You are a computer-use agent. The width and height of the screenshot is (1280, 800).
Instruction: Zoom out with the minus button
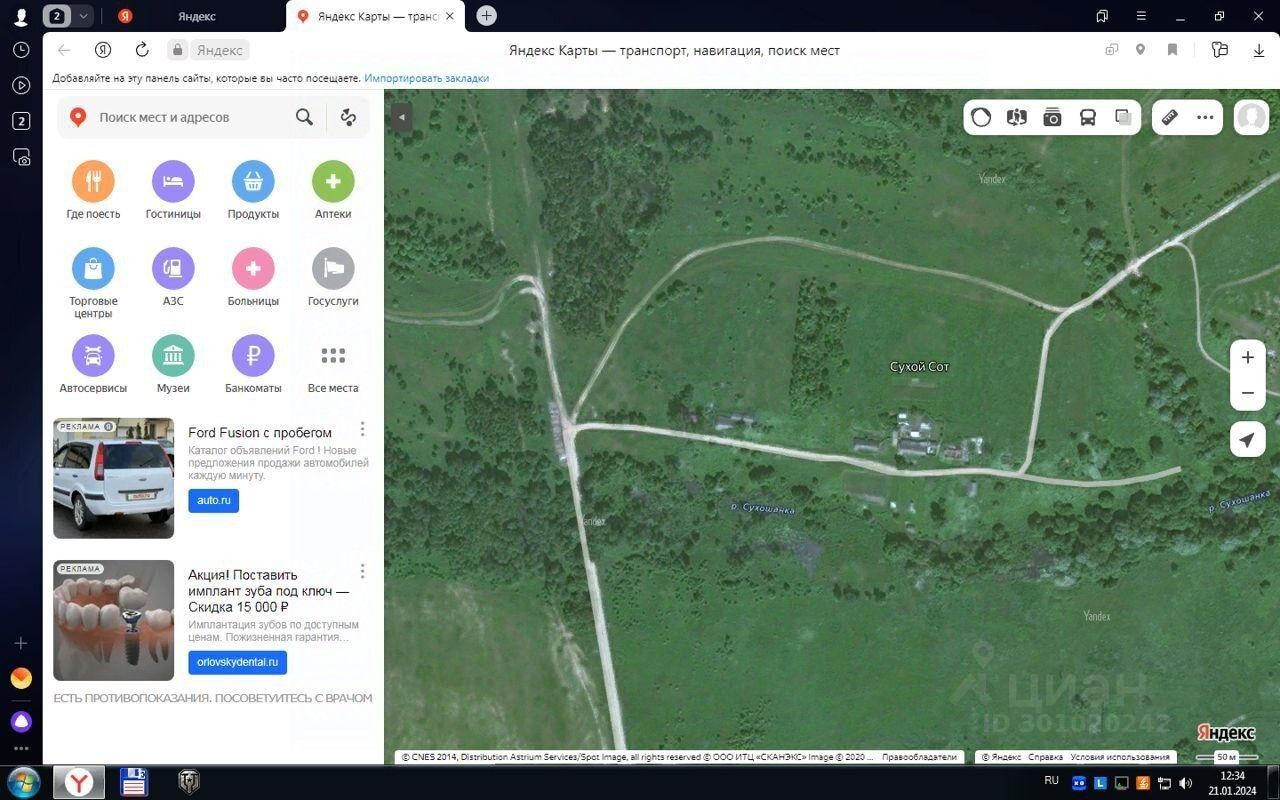point(1248,393)
